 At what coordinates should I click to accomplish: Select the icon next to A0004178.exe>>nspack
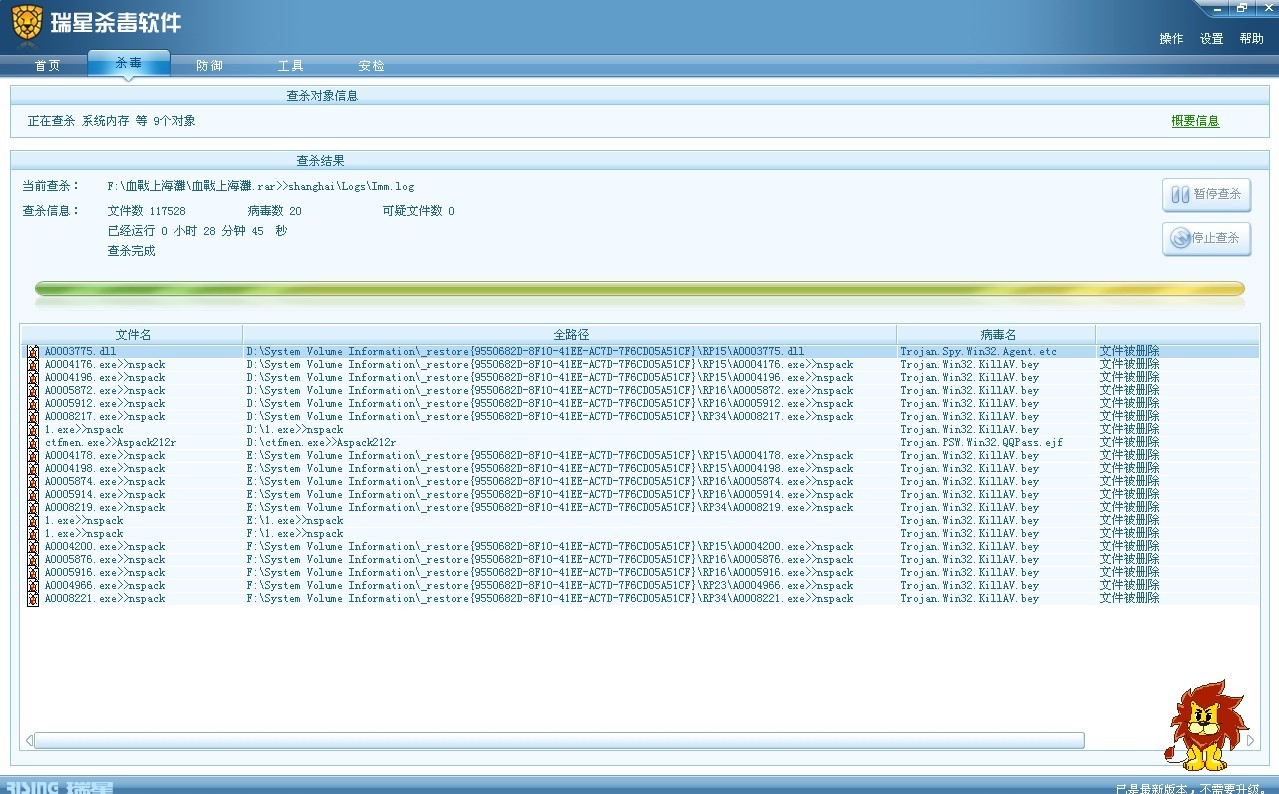pos(33,456)
